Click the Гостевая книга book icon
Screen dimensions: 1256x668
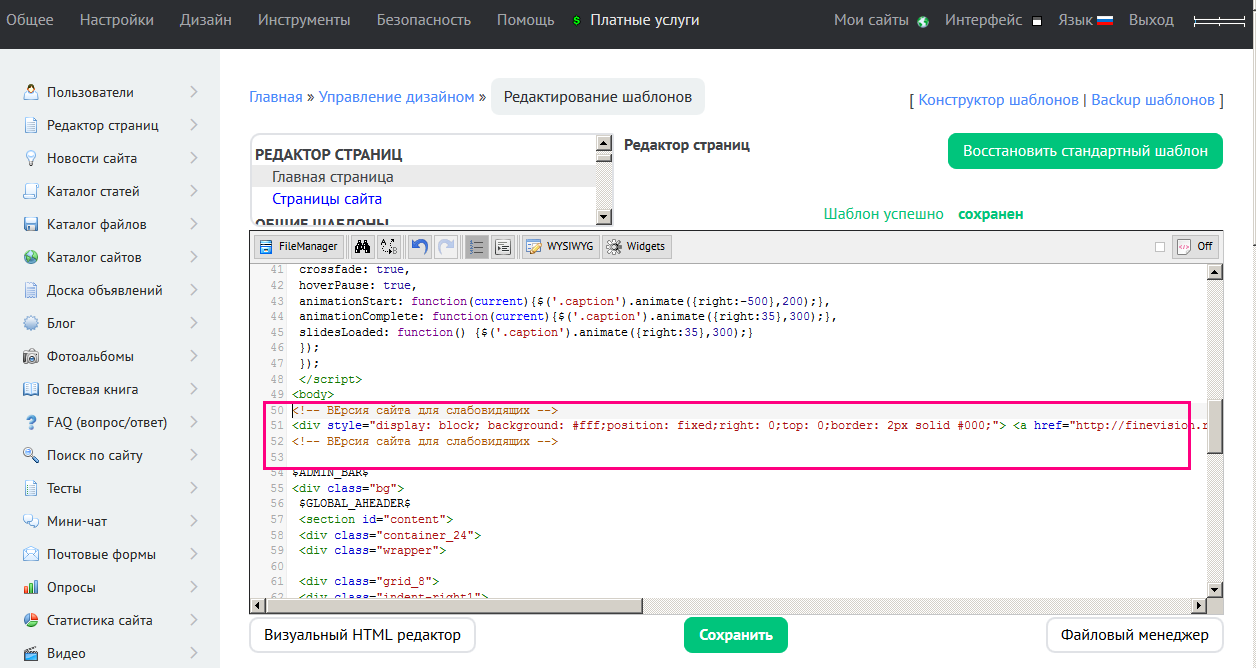31,389
